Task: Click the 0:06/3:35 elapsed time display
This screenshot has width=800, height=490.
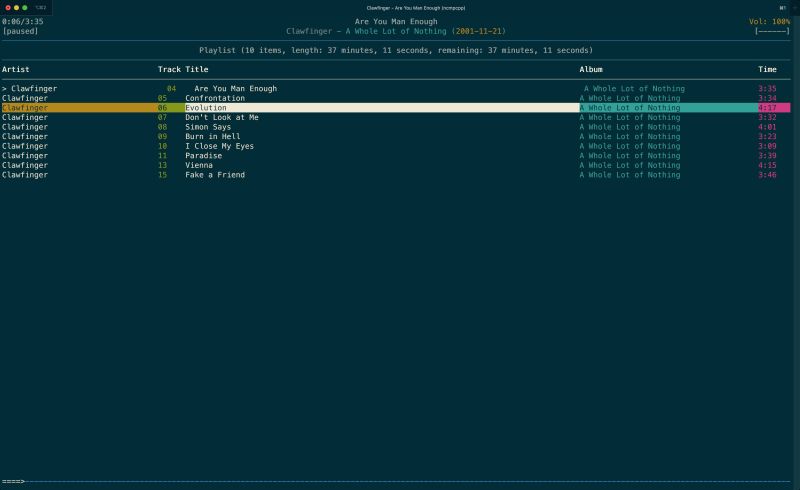Action: 22,21
